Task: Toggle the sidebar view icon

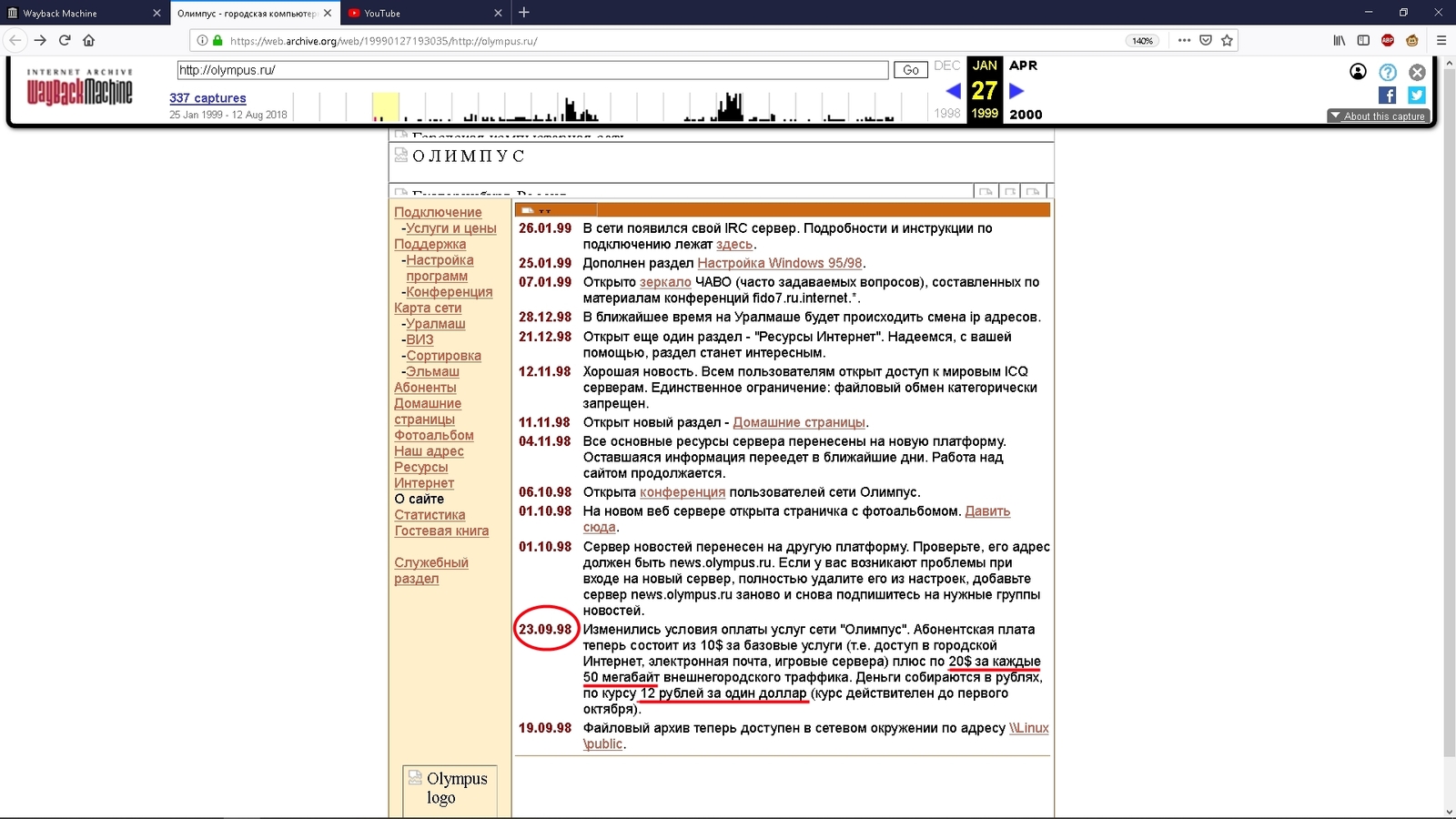Action: point(1363,40)
